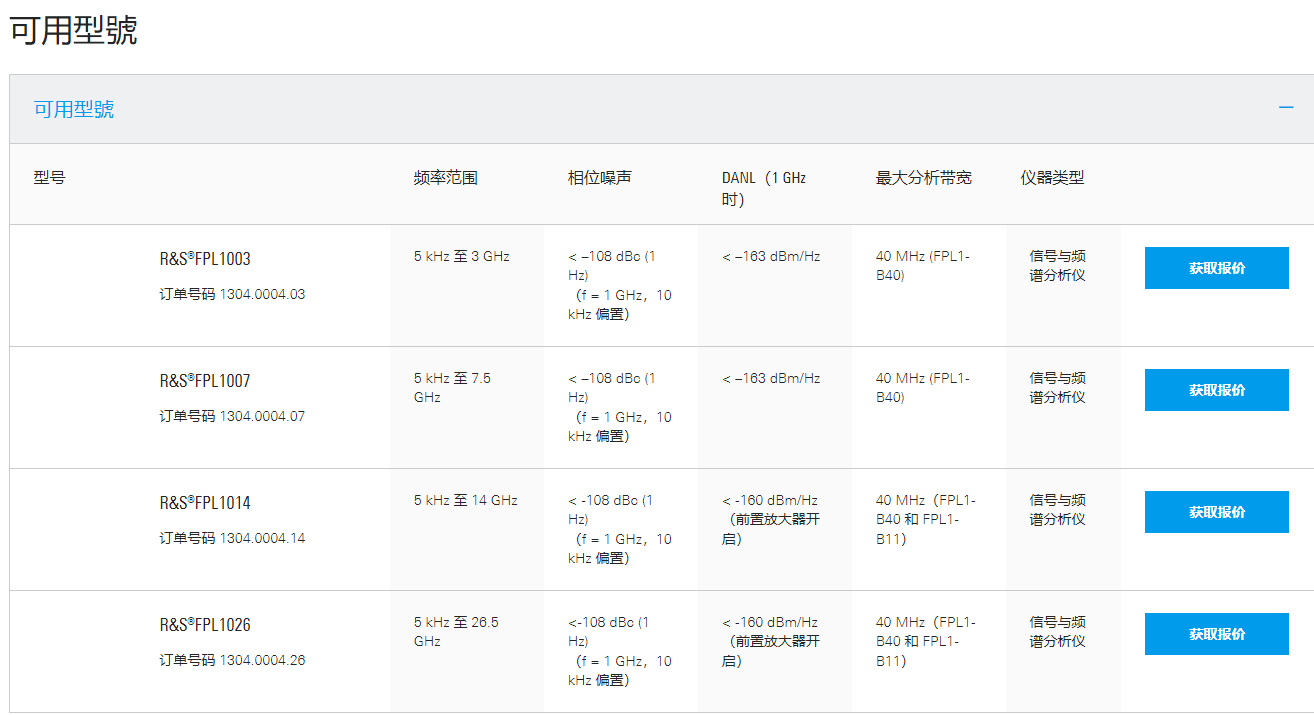Click the 5 kHz 至 26.5 GHz frequency cell
The image size is (1314, 715).
tap(456, 631)
